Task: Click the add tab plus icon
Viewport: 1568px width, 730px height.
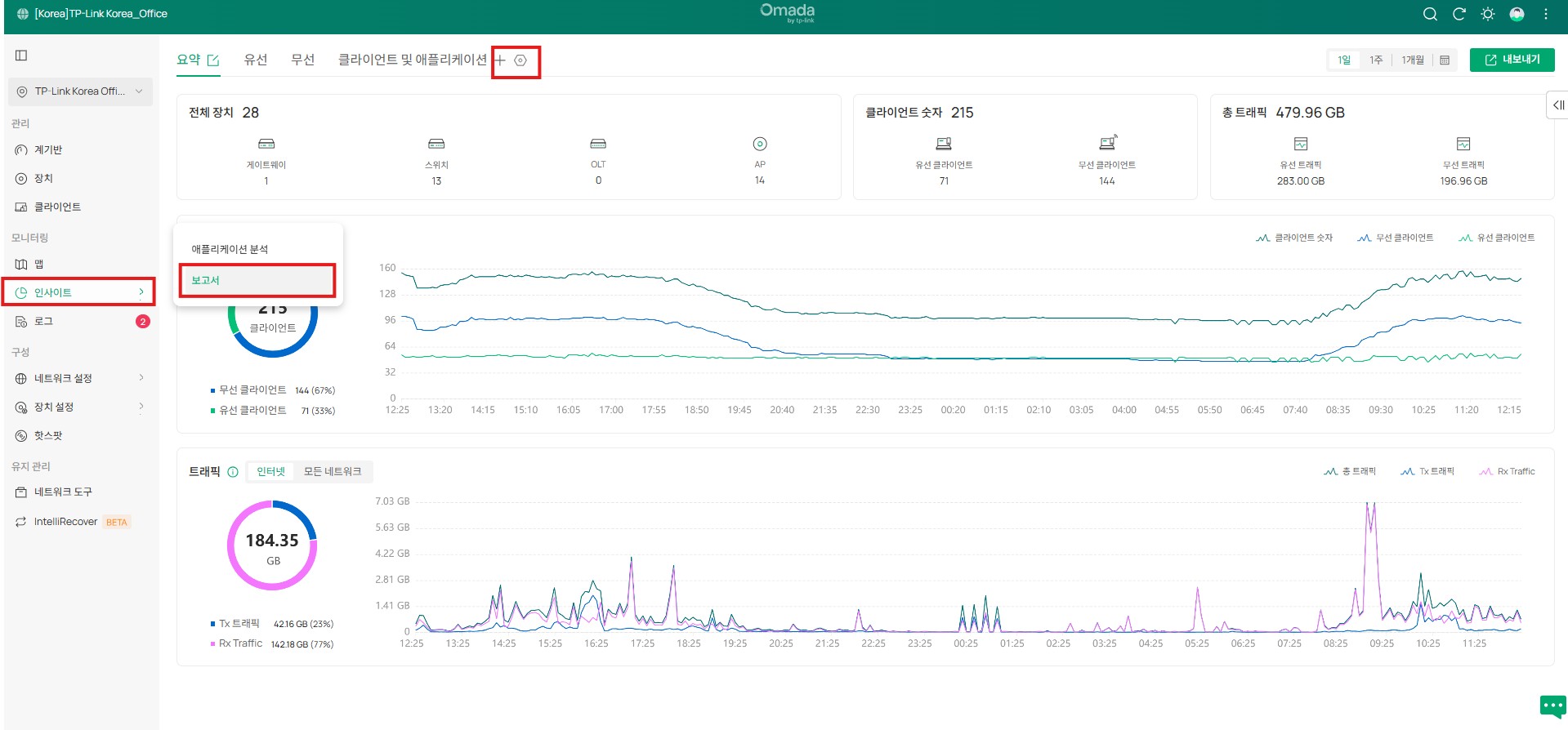Action: (500, 60)
